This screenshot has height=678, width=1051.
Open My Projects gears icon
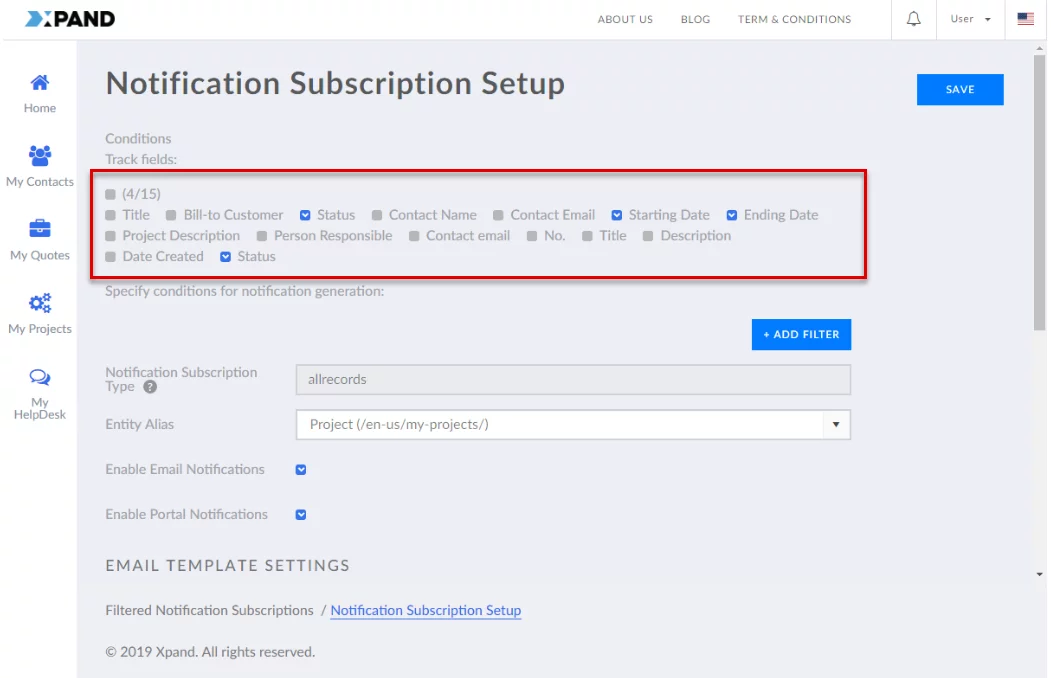pos(40,303)
